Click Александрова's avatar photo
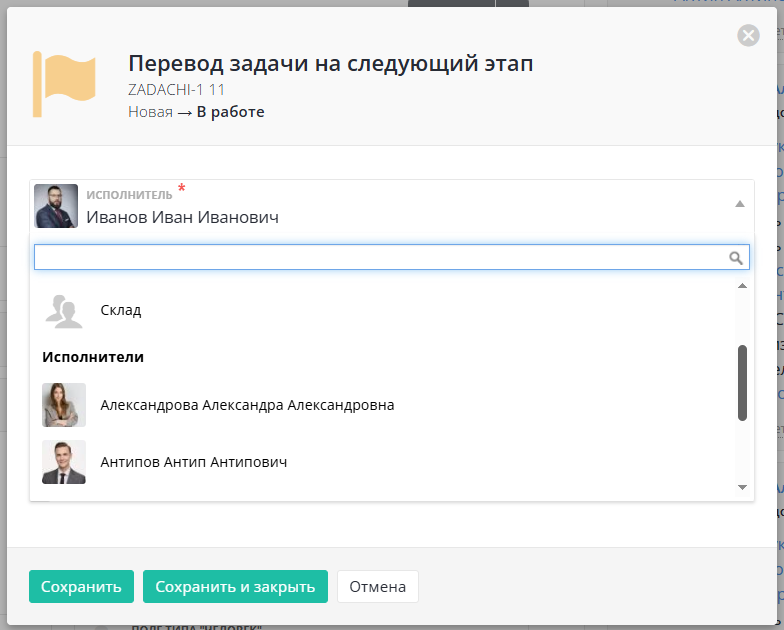This screenshot has height=630, width=784. (64, 405)
